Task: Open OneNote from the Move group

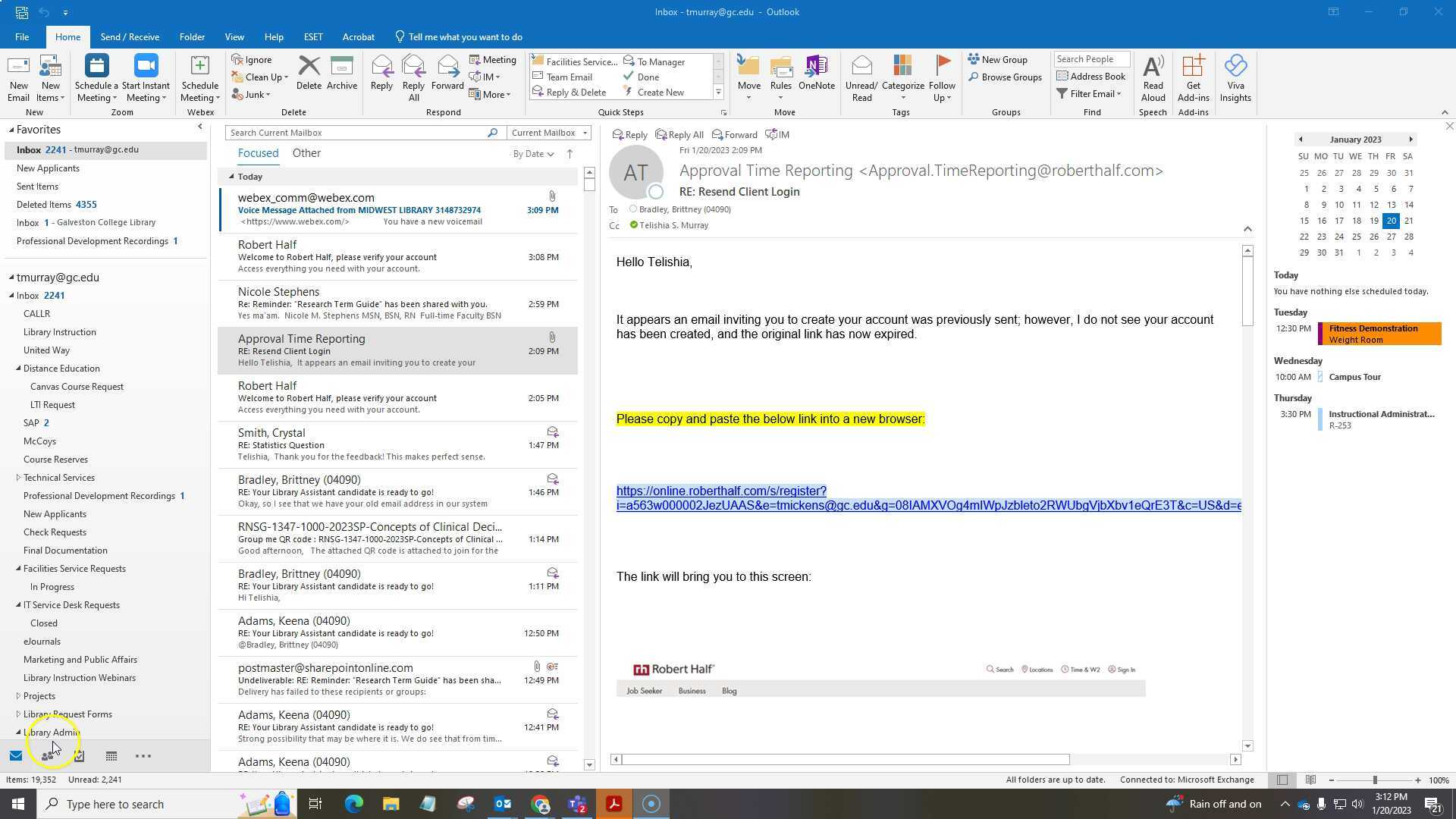Action: 816,74
